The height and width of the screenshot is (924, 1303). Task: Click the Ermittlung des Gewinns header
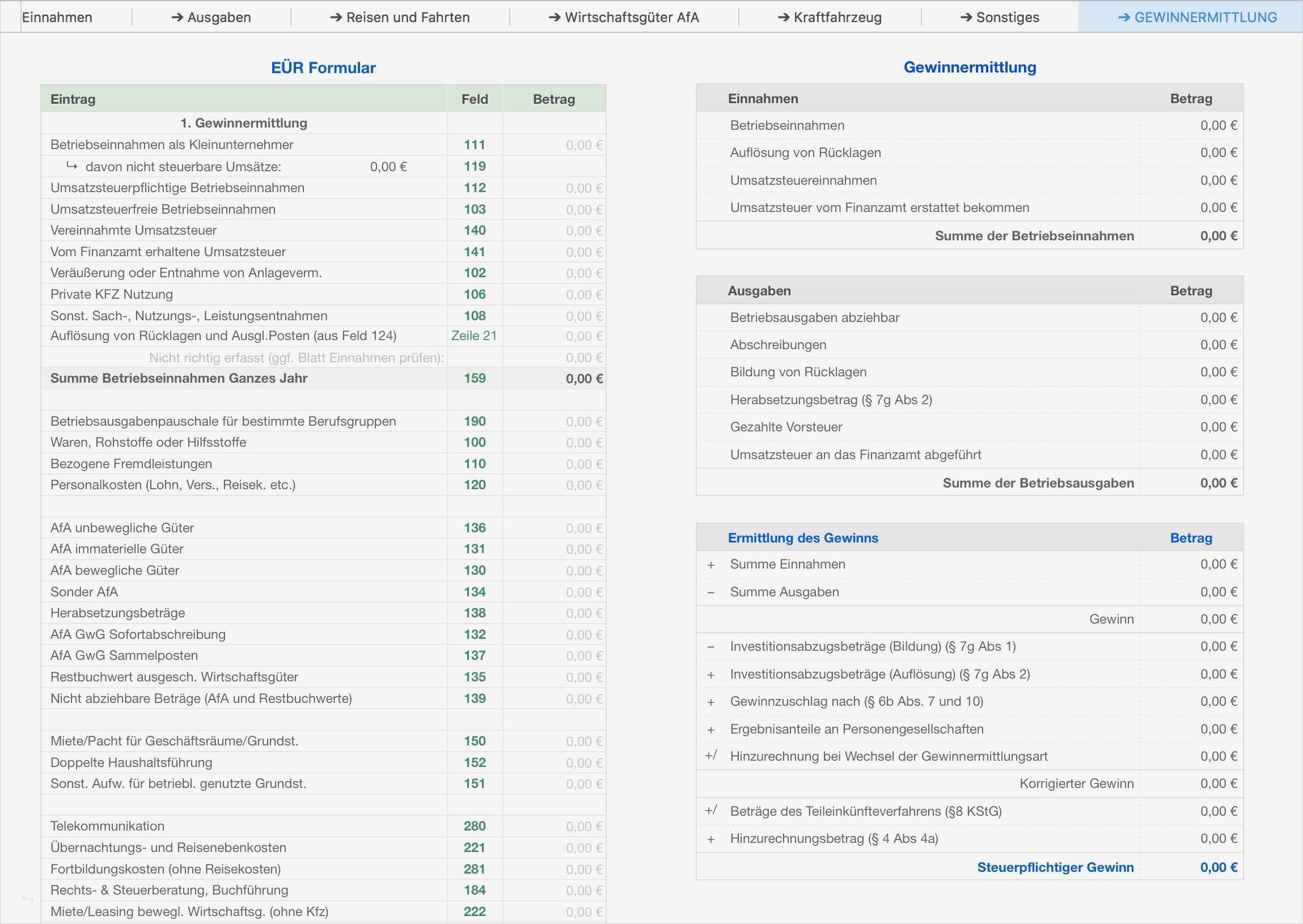point(803,537)
